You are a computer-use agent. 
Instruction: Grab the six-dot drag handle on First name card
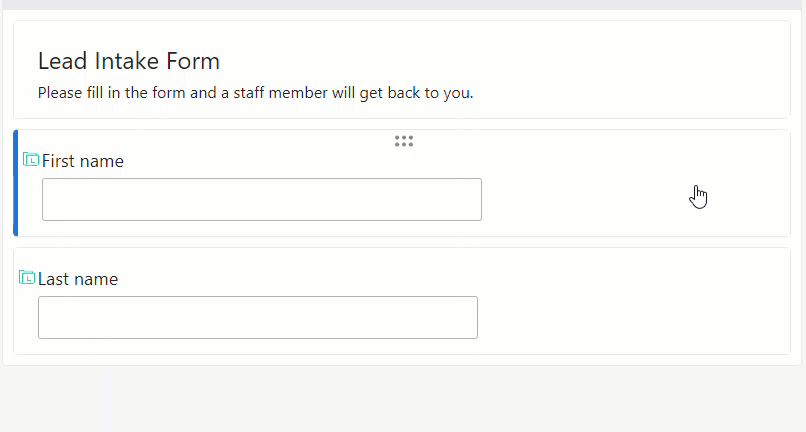(404, 141)
